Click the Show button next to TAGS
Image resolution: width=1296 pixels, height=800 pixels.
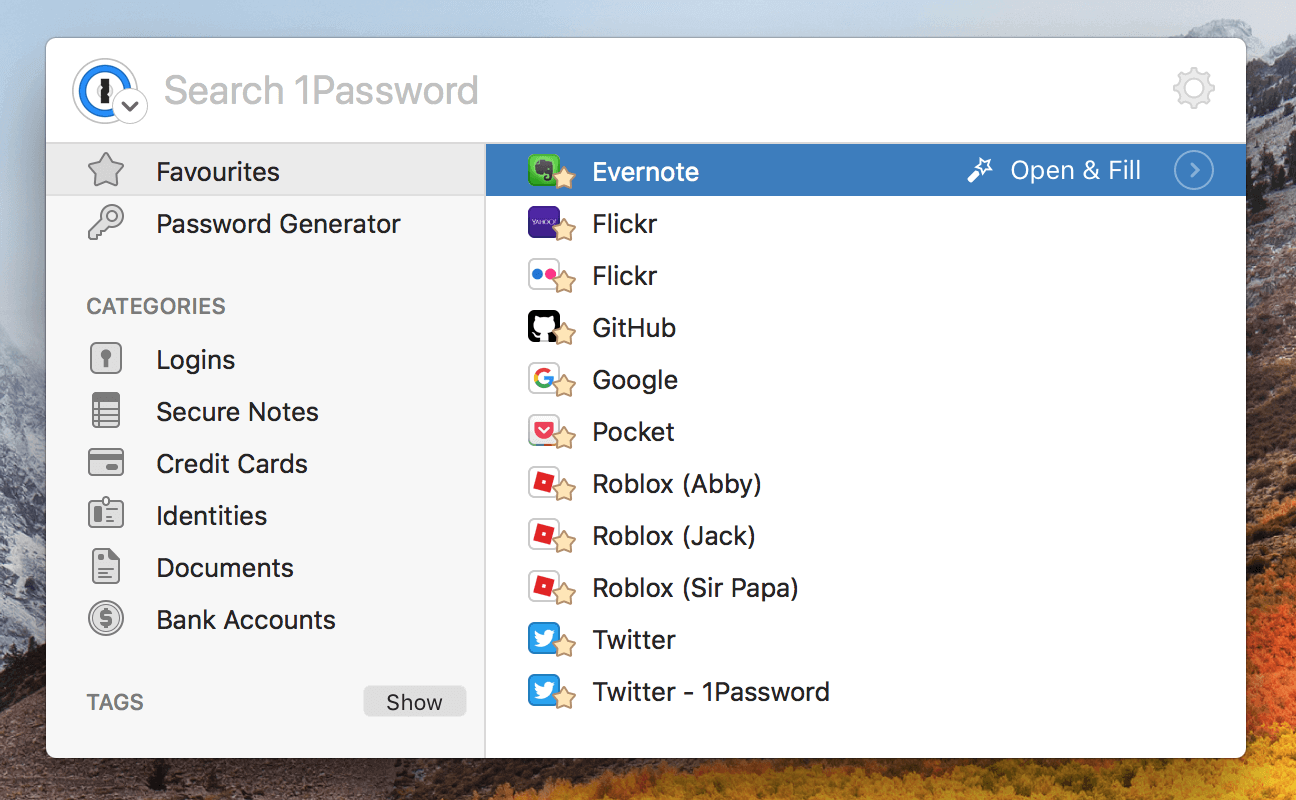click(414, 701)
